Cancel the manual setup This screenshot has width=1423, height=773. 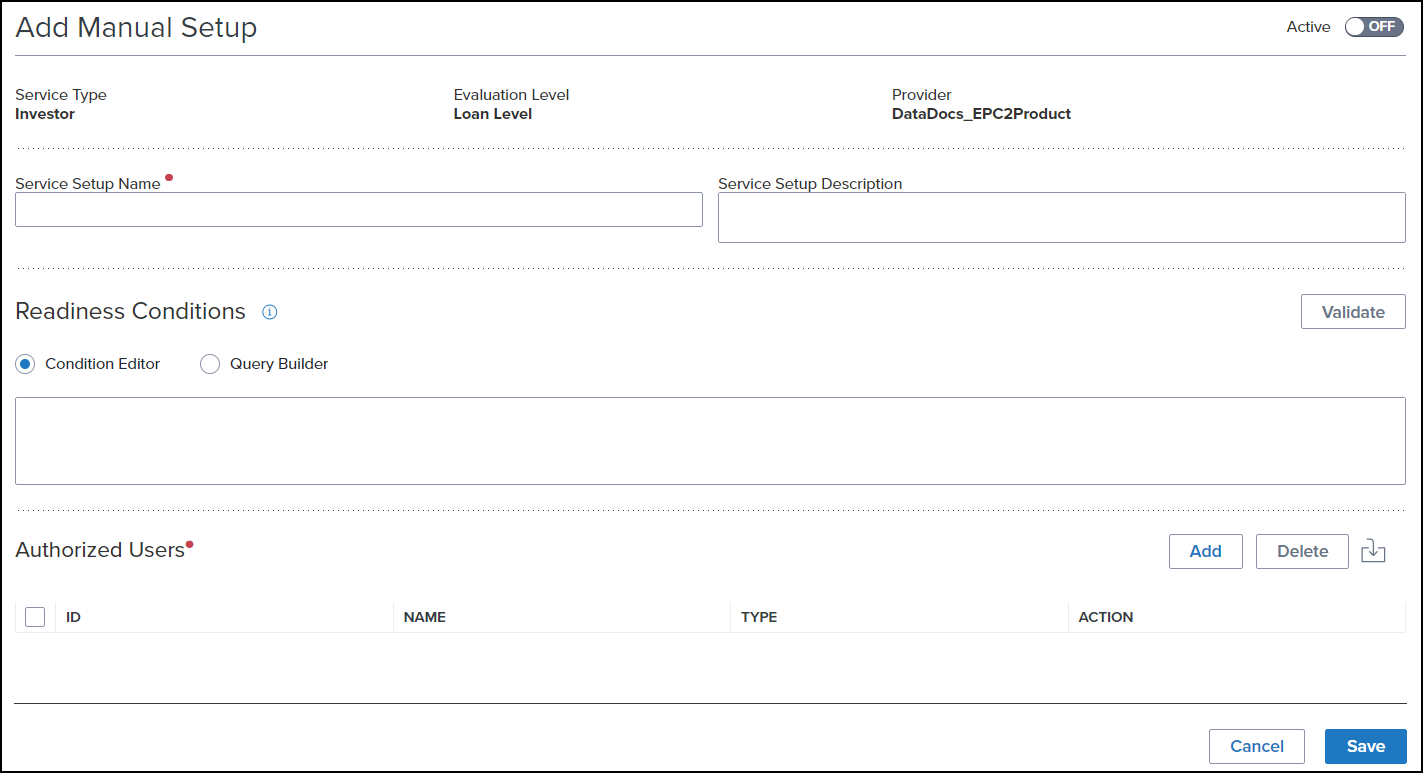click(1256, 746)
